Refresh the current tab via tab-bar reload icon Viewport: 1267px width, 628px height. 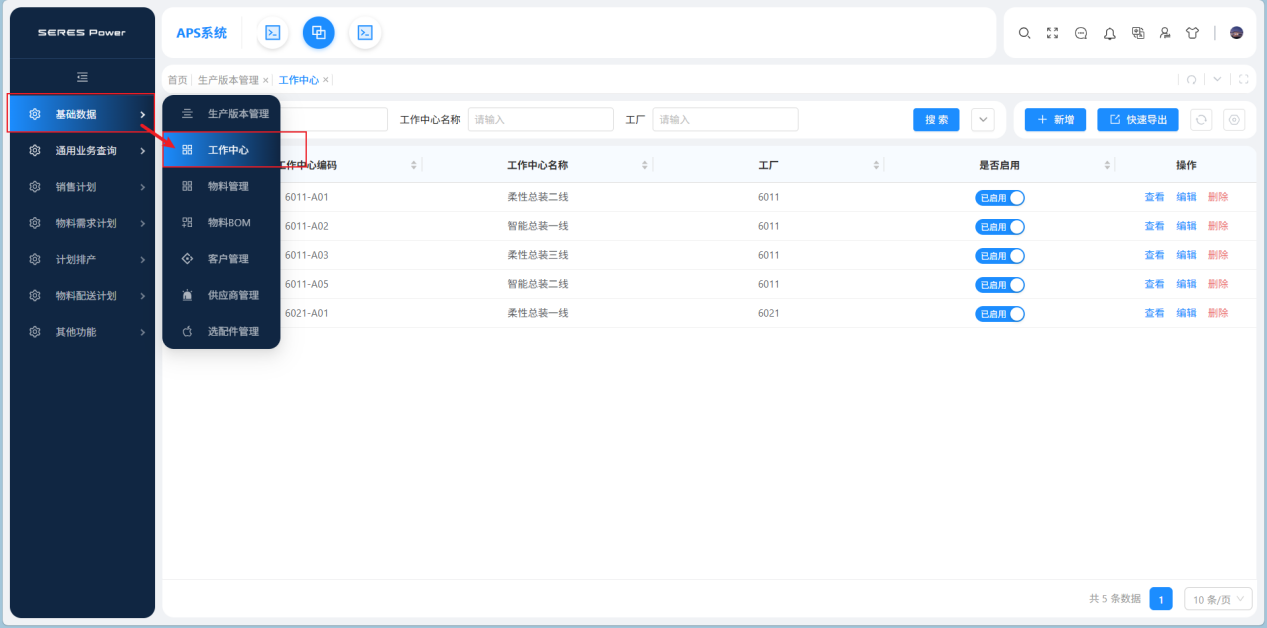(x=1191, y=80)
